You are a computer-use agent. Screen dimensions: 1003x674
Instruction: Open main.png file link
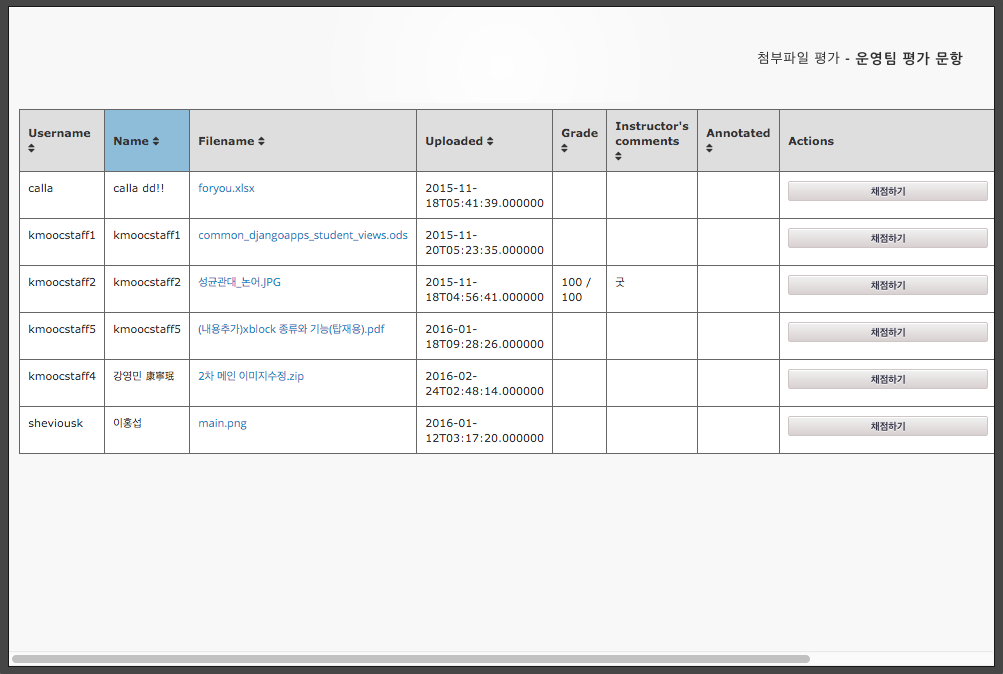click(222, 423)
